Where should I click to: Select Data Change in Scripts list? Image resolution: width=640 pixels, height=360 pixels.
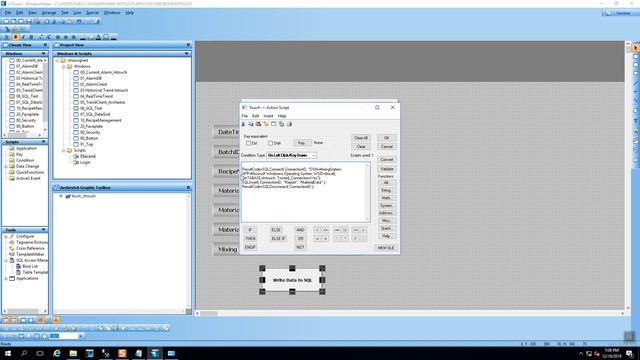[27, 167]
